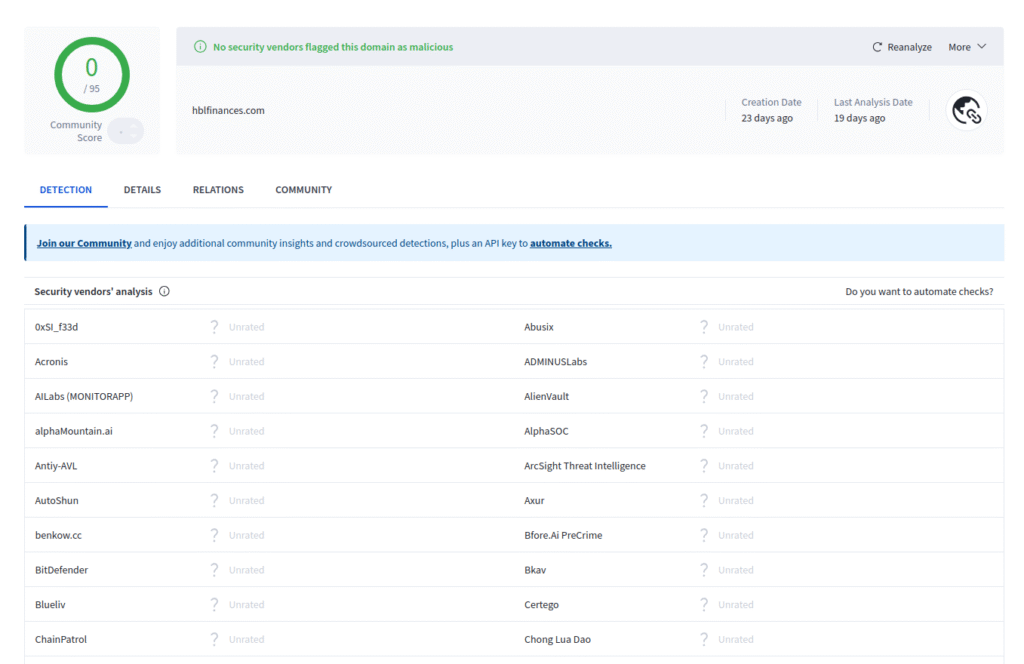This screenshot has width=1024, height=664.
Task: Open the RELATIONS tab
Action: 218,189
